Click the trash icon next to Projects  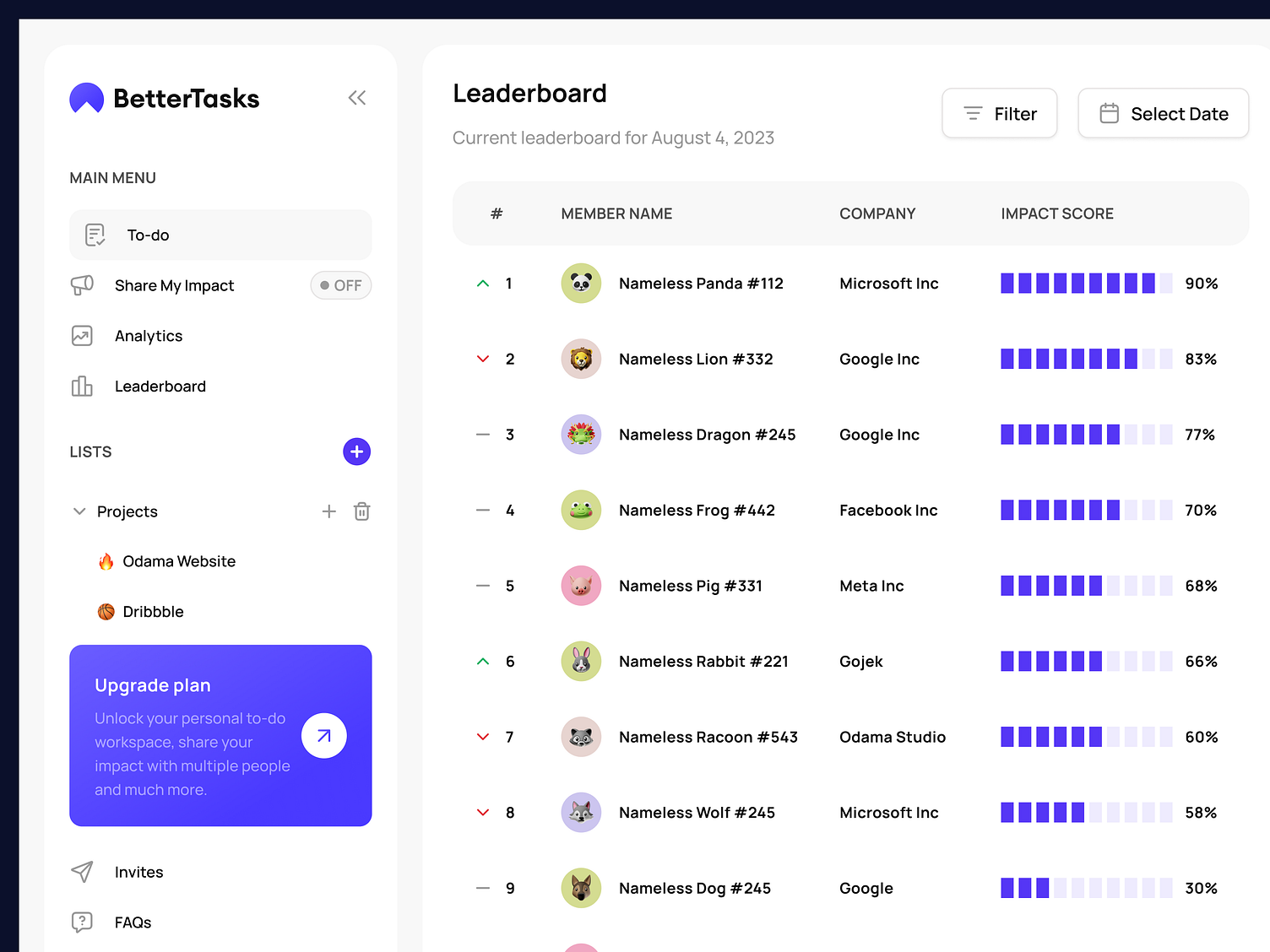pos(361,511)
